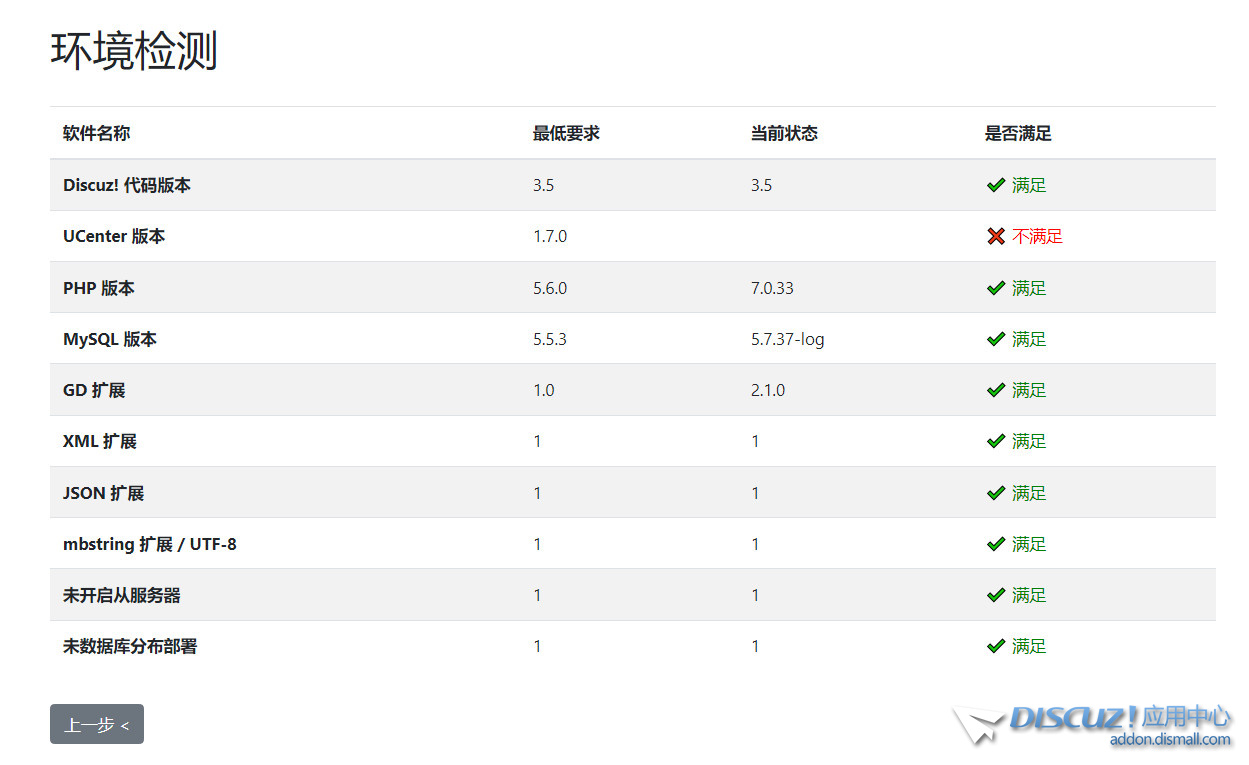The image size is (1249, 765).
Task: Click the green checkmark for GD 扩展
Action: (x=995, y=390)
